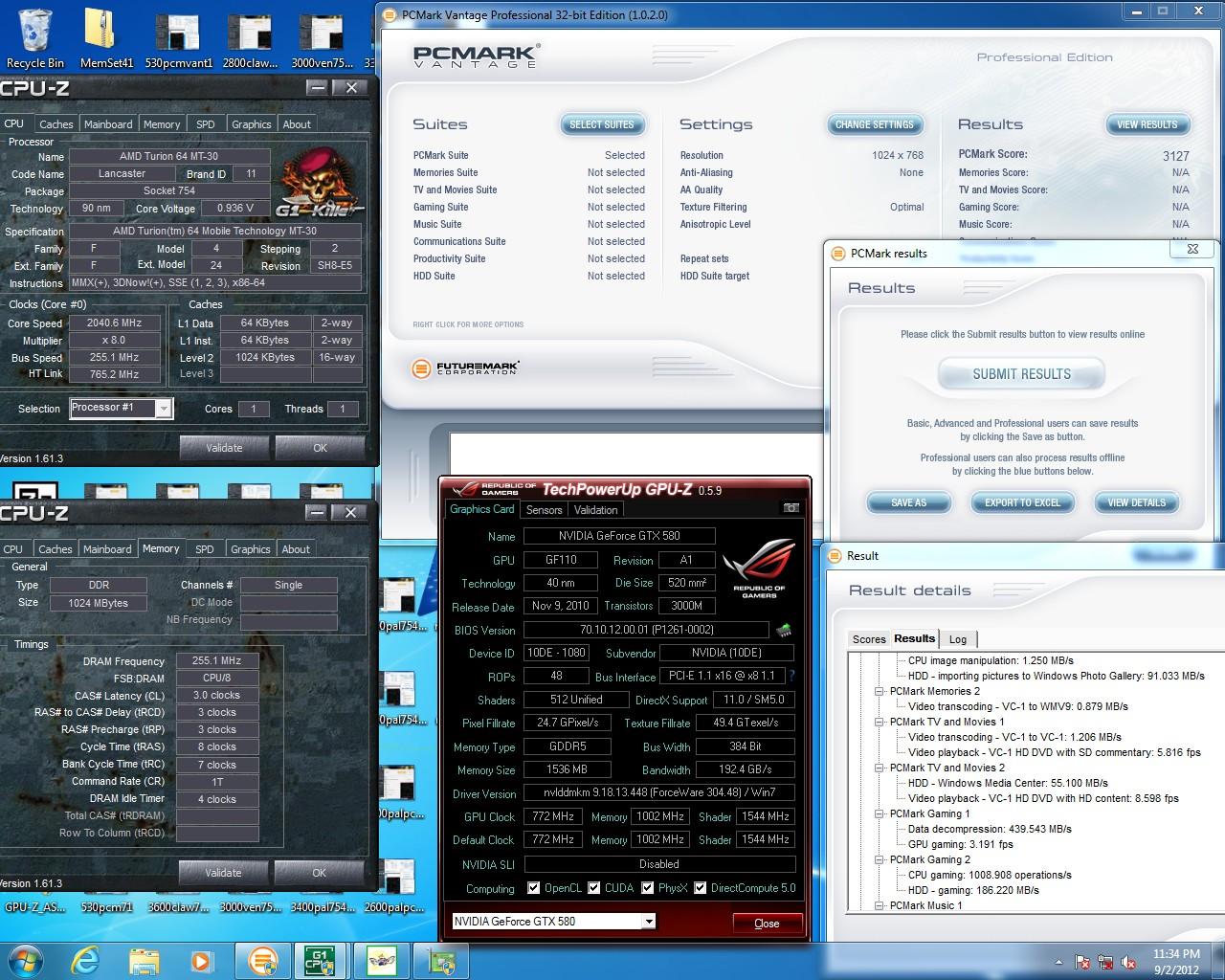Open the 2800claw desktop file icon

click(x=250, y=38)
